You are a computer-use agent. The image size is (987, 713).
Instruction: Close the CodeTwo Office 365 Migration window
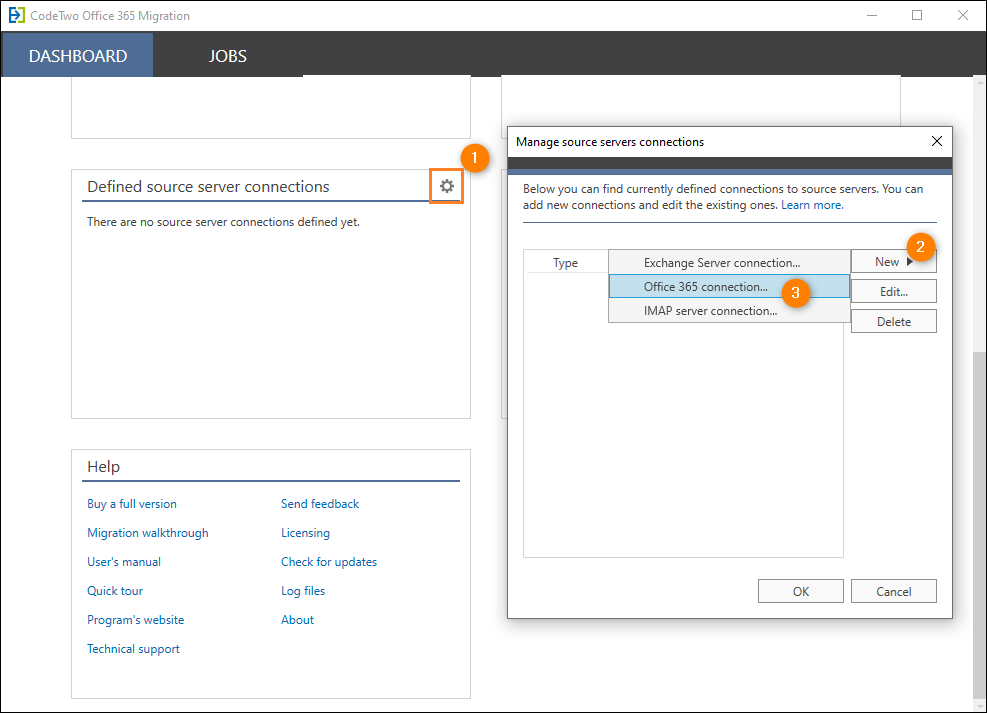[962, 15]
